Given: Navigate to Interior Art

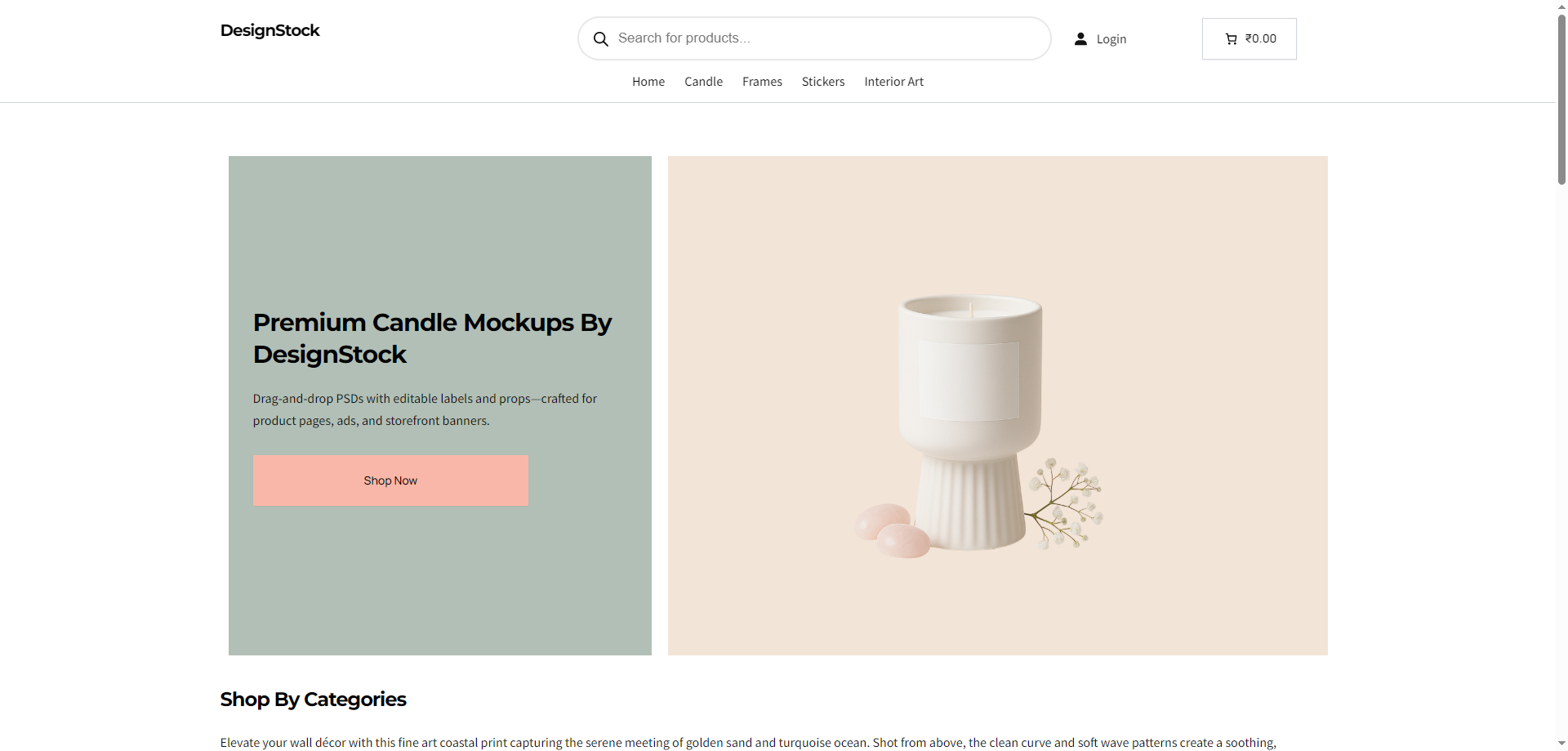Looking at the screenshot, I should [893, 82].
